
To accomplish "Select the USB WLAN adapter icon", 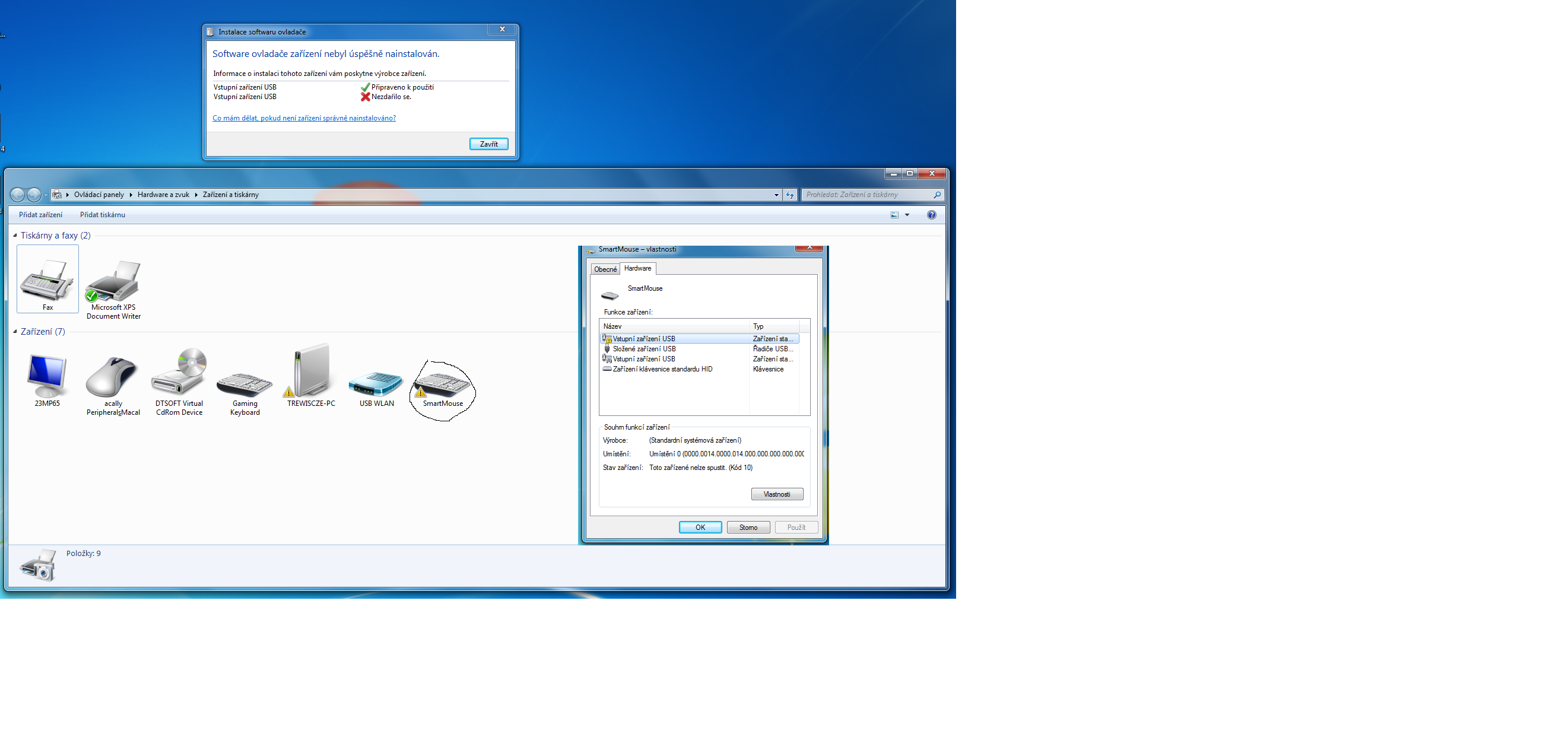I will coord(376,383).
